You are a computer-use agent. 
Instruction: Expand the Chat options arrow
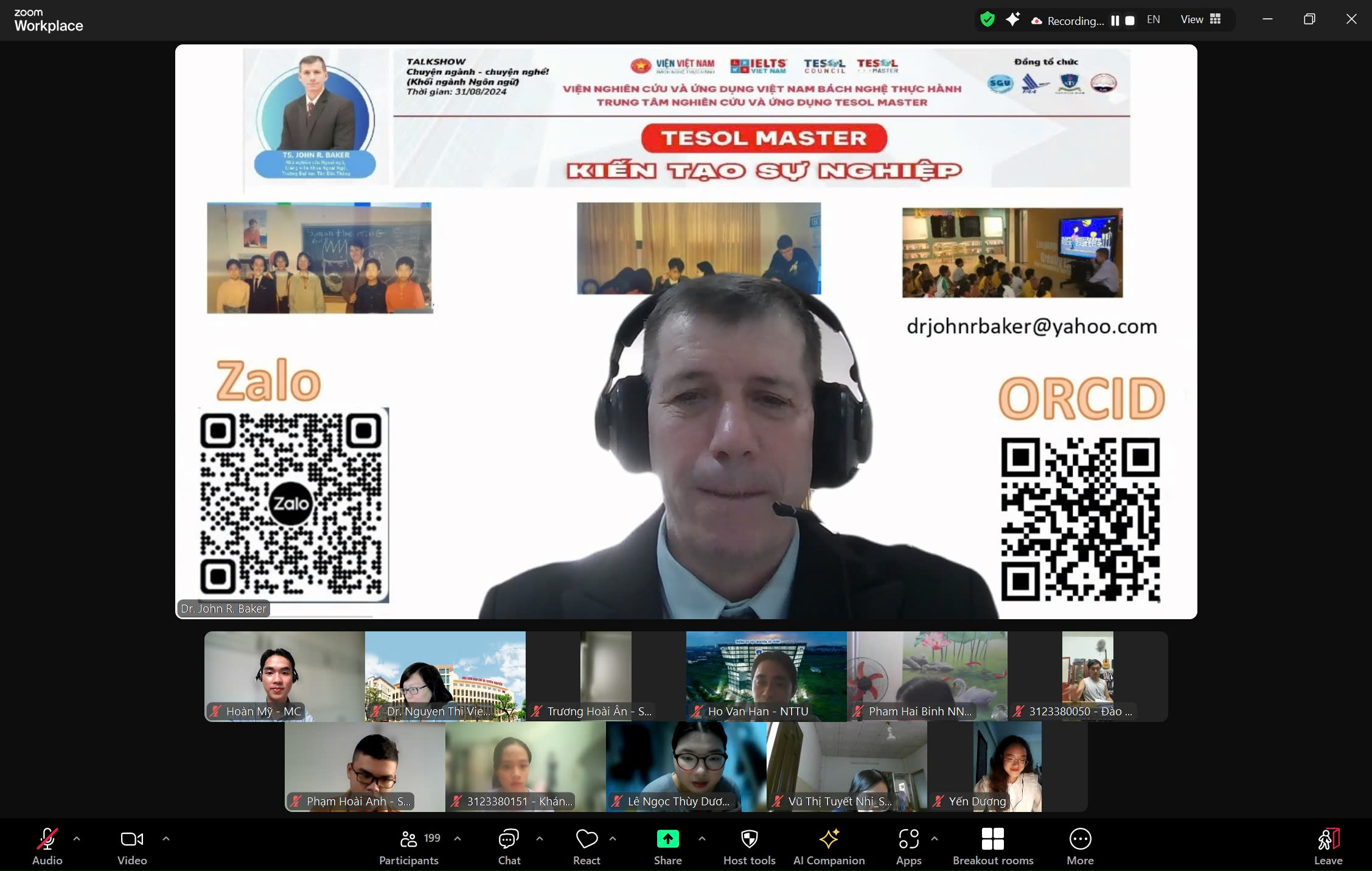click(x=540, y=839)
